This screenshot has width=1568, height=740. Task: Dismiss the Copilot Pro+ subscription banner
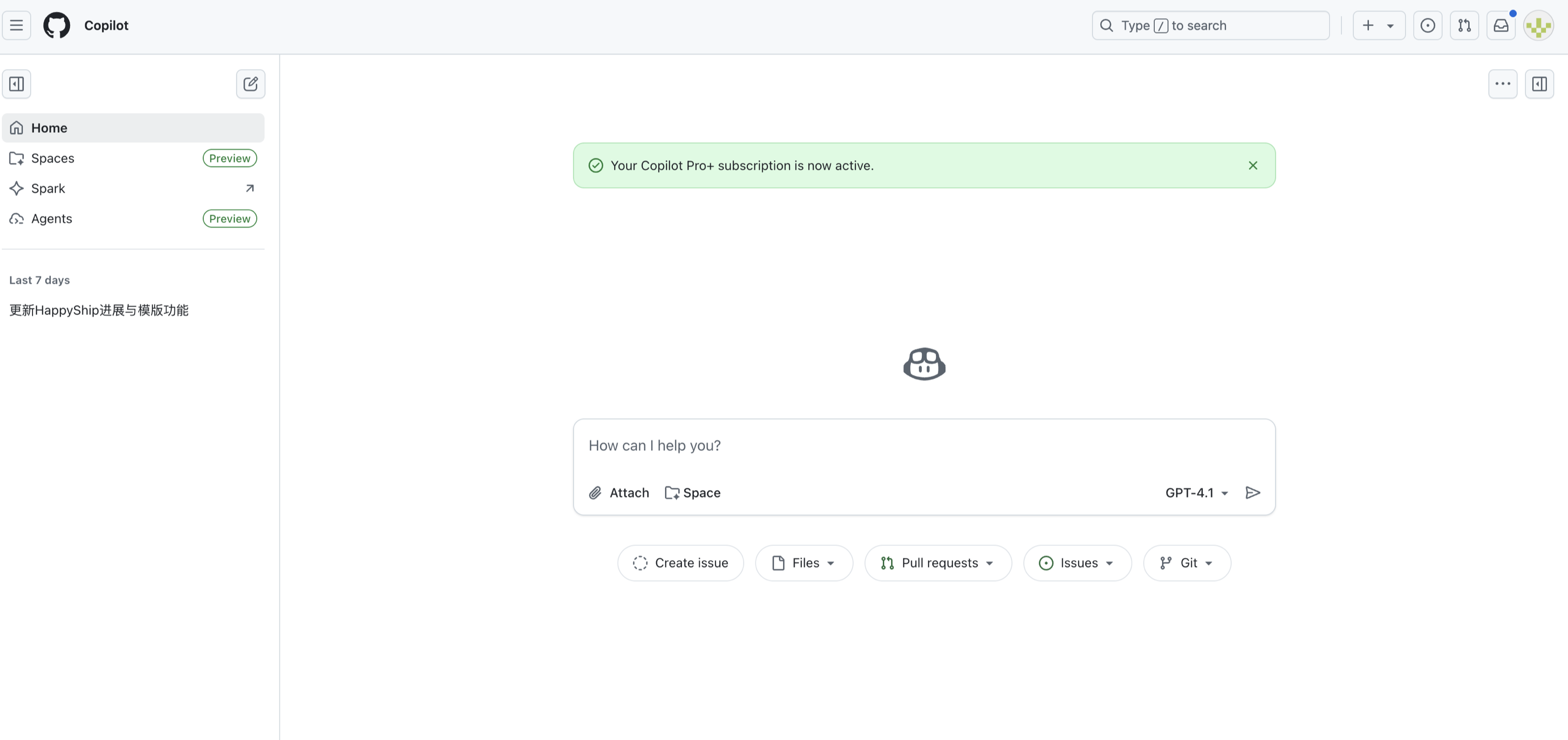click(1253, 165)
